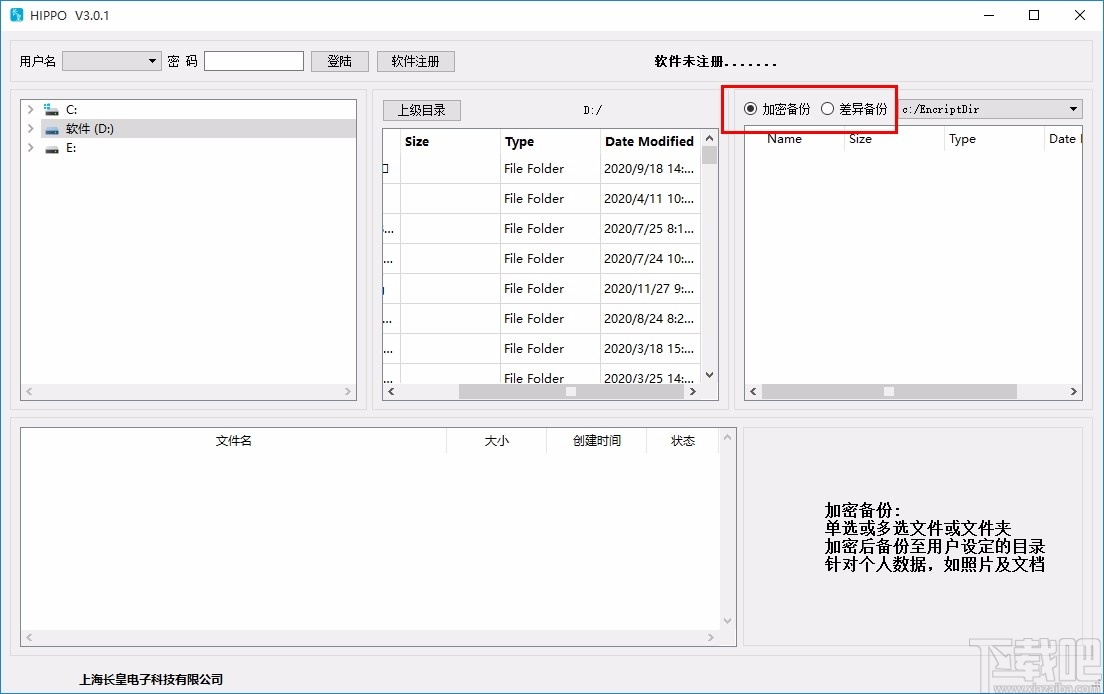The image size is (1104, 694).
Task: Click the 登陆 button
Action: tap(339, 60)
